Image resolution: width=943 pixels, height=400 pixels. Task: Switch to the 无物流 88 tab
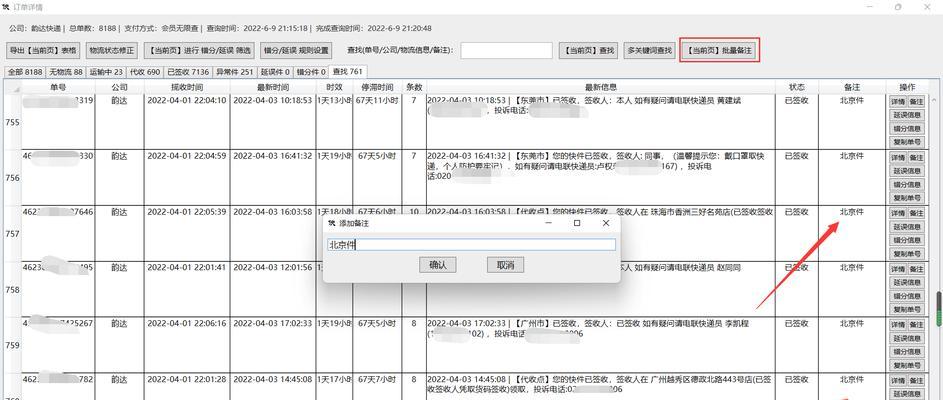[x=66, y=72]
